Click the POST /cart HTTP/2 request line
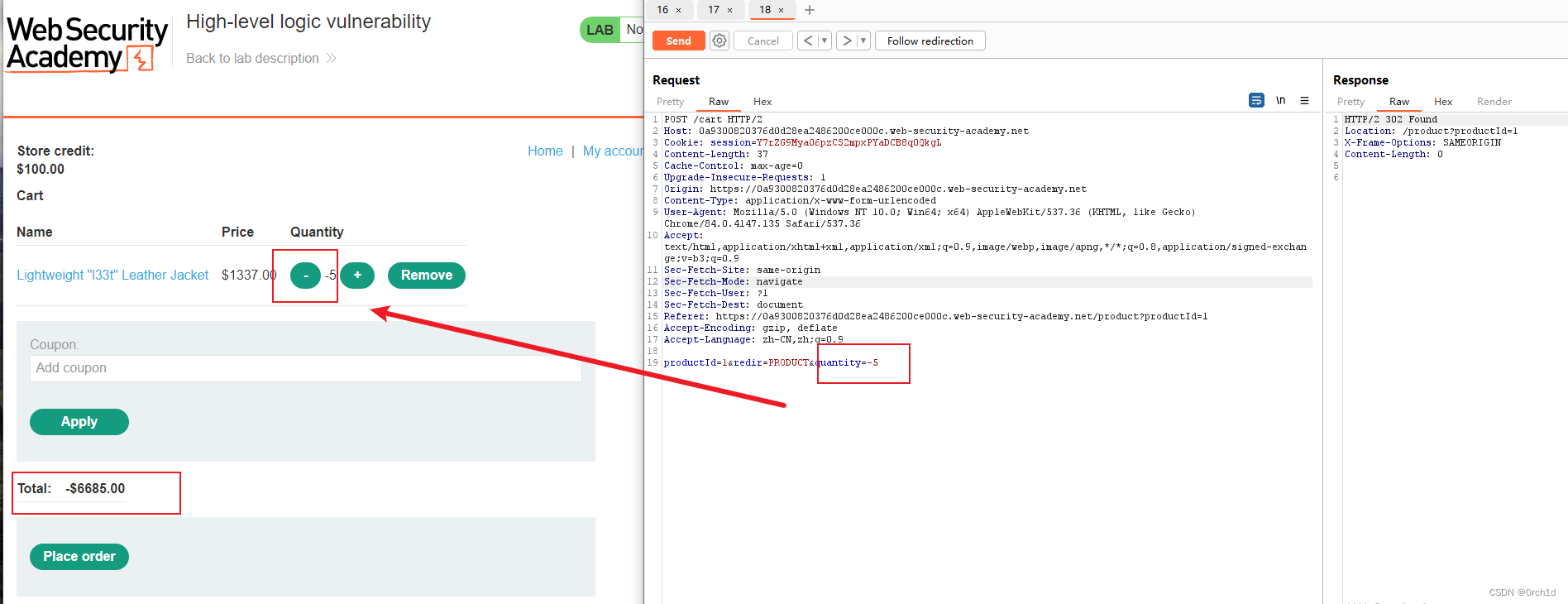Viewport: 1568px width, 604px height. [713, 119]
